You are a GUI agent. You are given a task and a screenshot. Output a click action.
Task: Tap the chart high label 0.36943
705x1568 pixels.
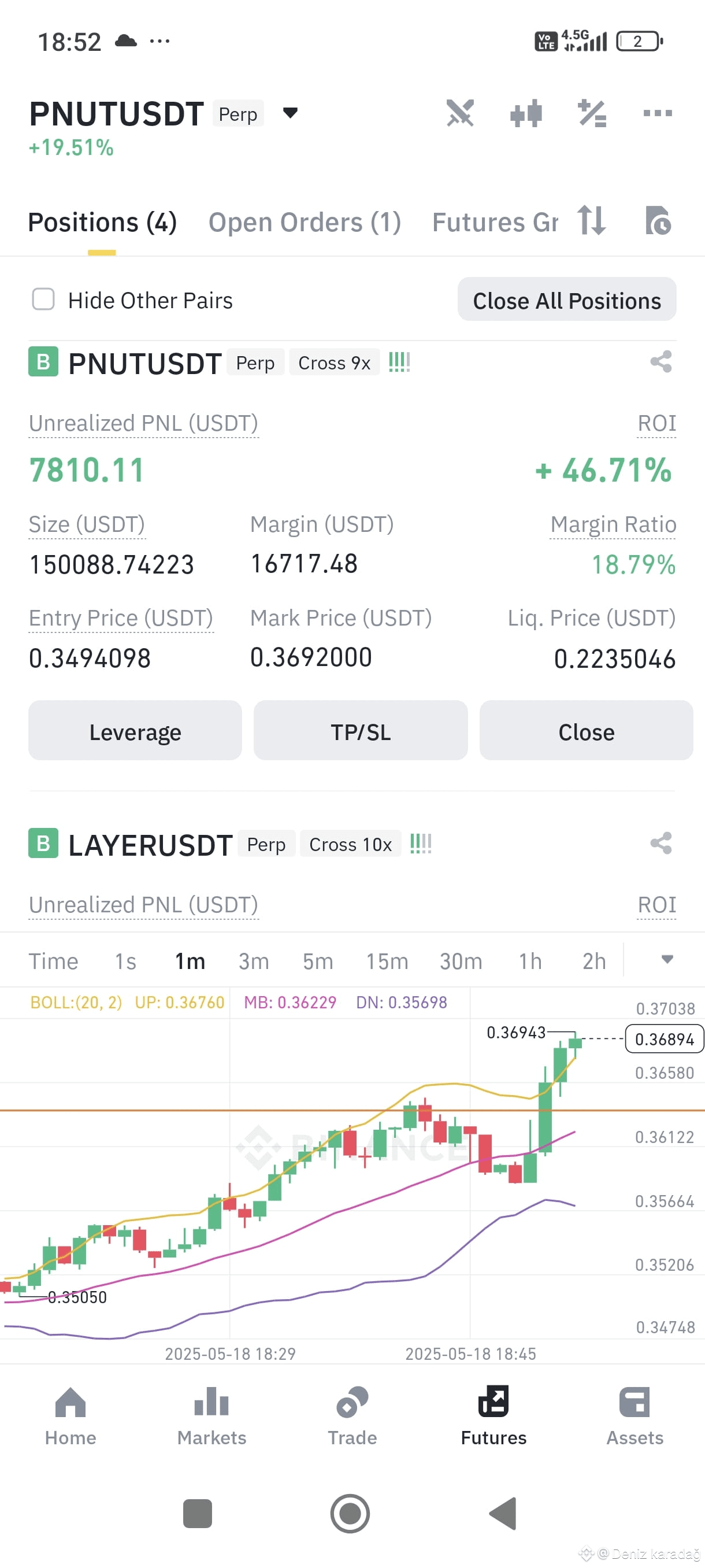(516, 1033)
